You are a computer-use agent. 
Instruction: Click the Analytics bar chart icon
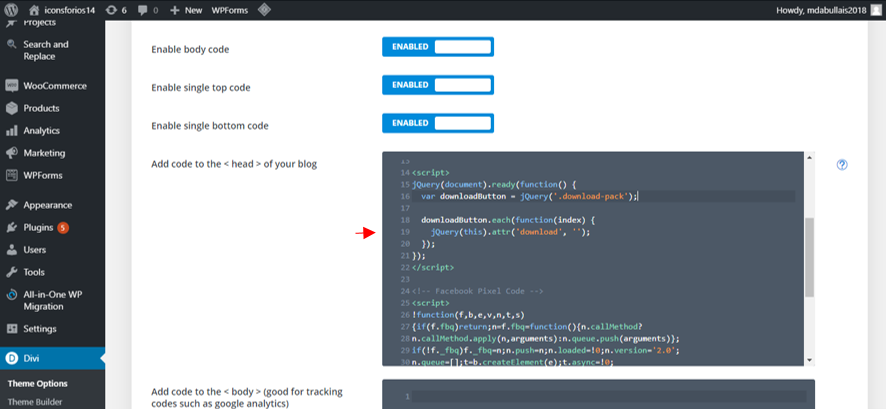point(12,131)
